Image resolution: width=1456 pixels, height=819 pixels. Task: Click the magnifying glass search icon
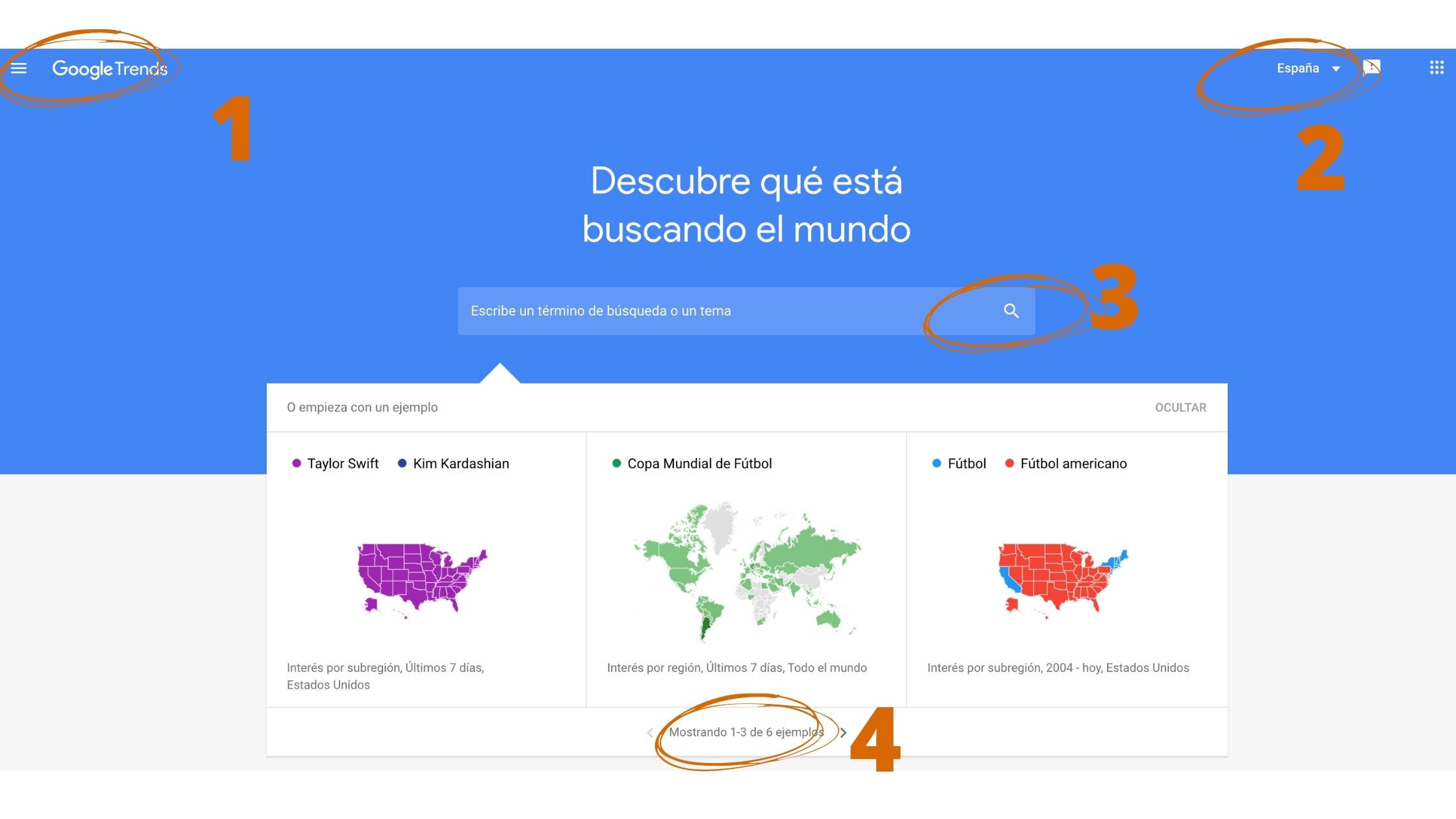pyautogui.click(x=1011, y=311)
